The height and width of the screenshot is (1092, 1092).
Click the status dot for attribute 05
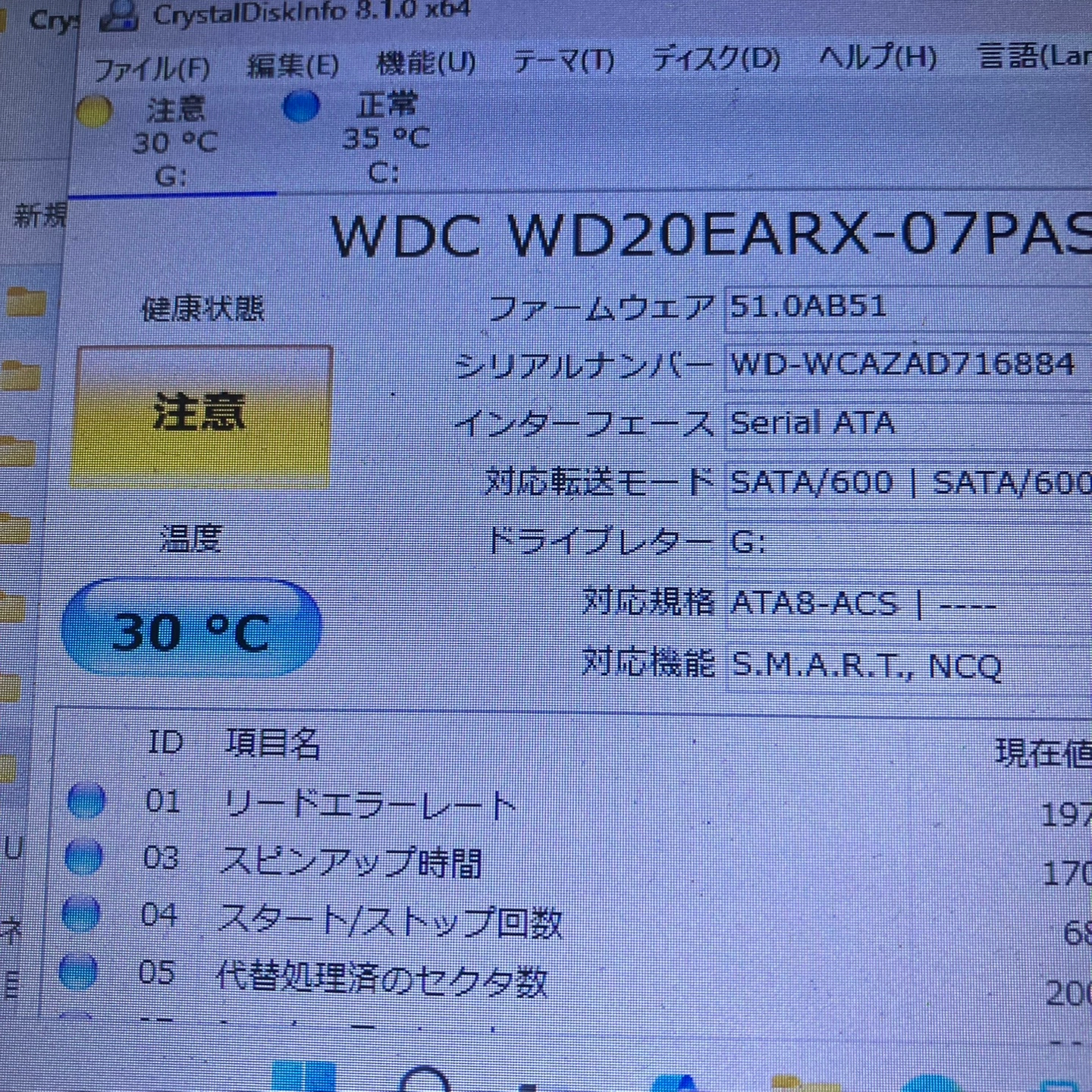(x=77, y=972)
